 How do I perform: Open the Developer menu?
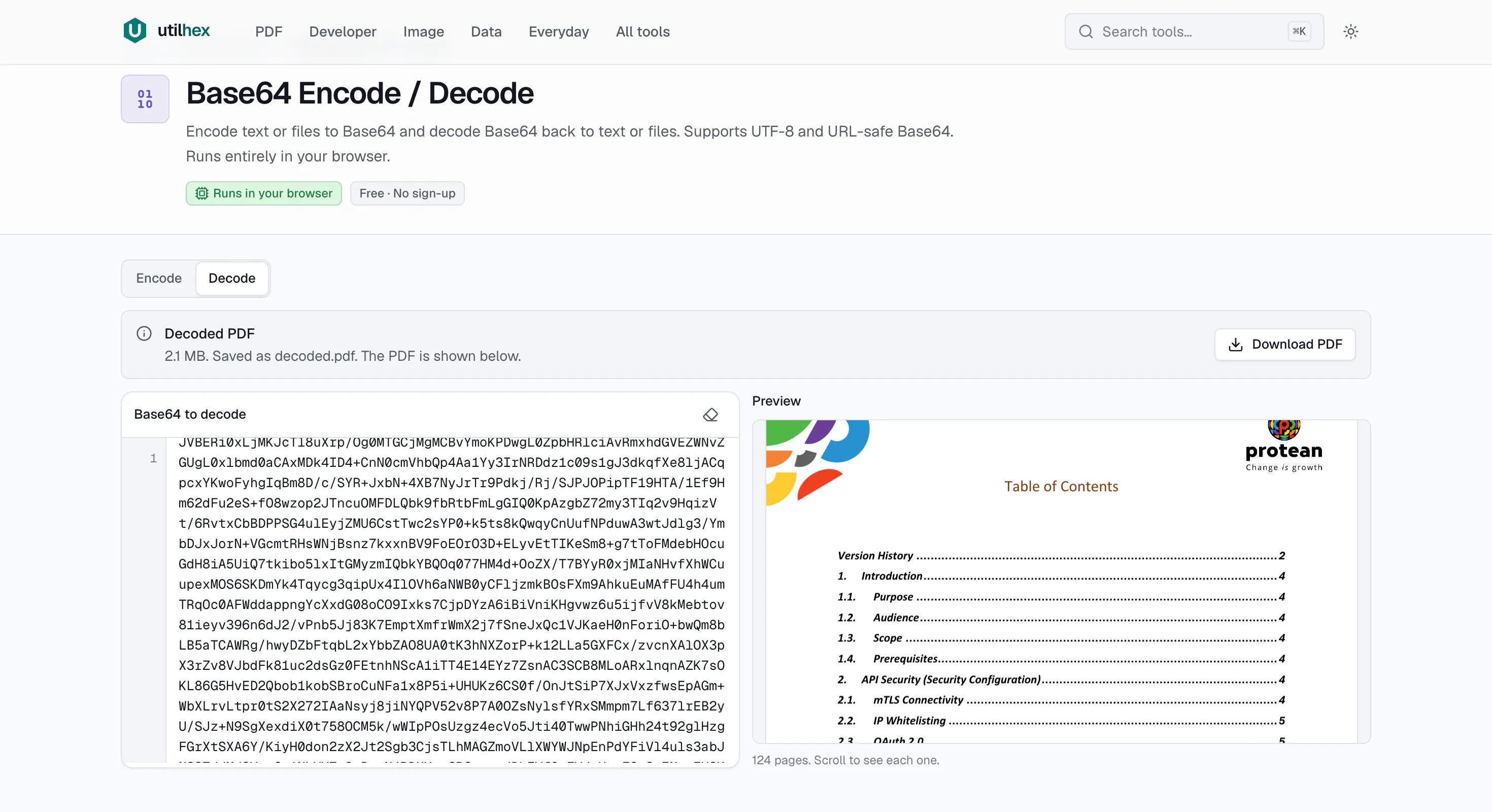point(343,31)
